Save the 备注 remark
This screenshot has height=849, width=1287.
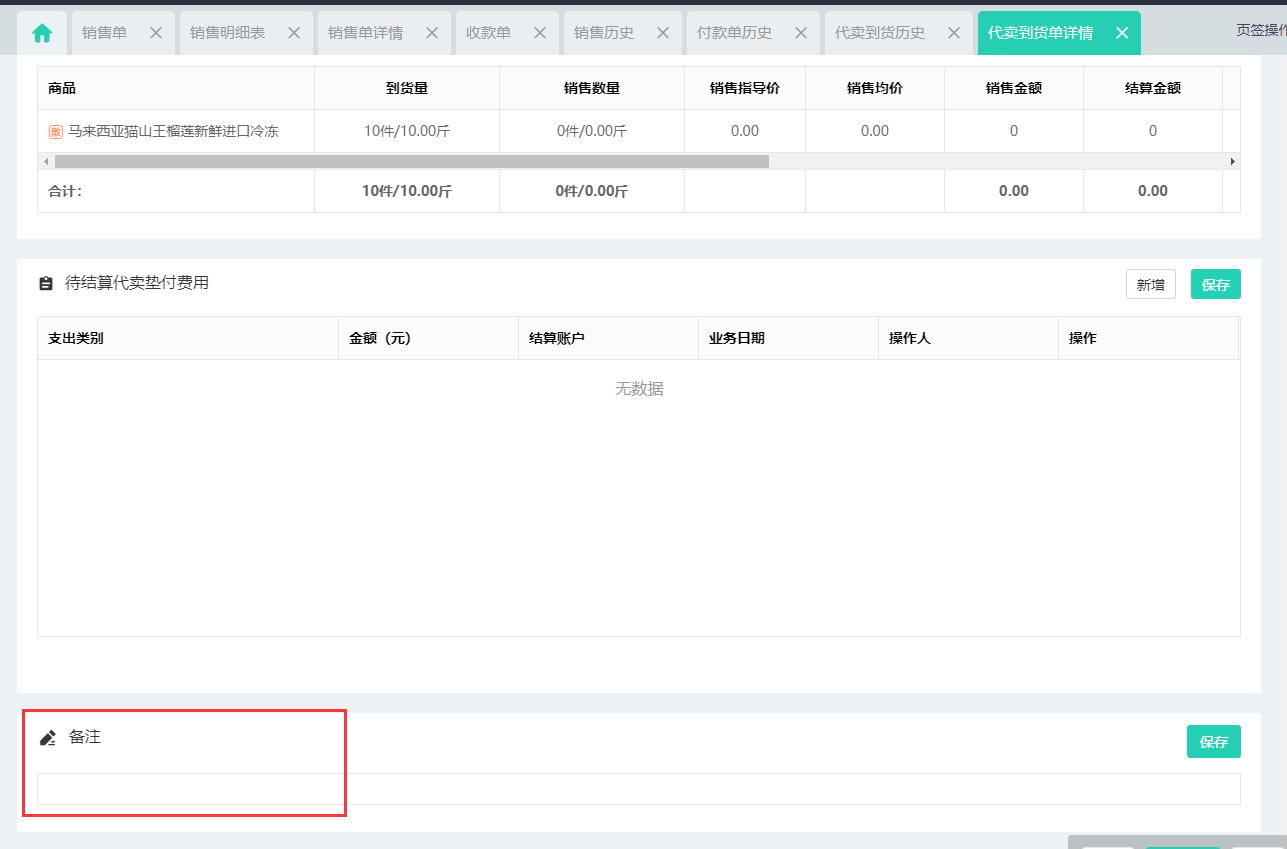tap(1214, 741)
